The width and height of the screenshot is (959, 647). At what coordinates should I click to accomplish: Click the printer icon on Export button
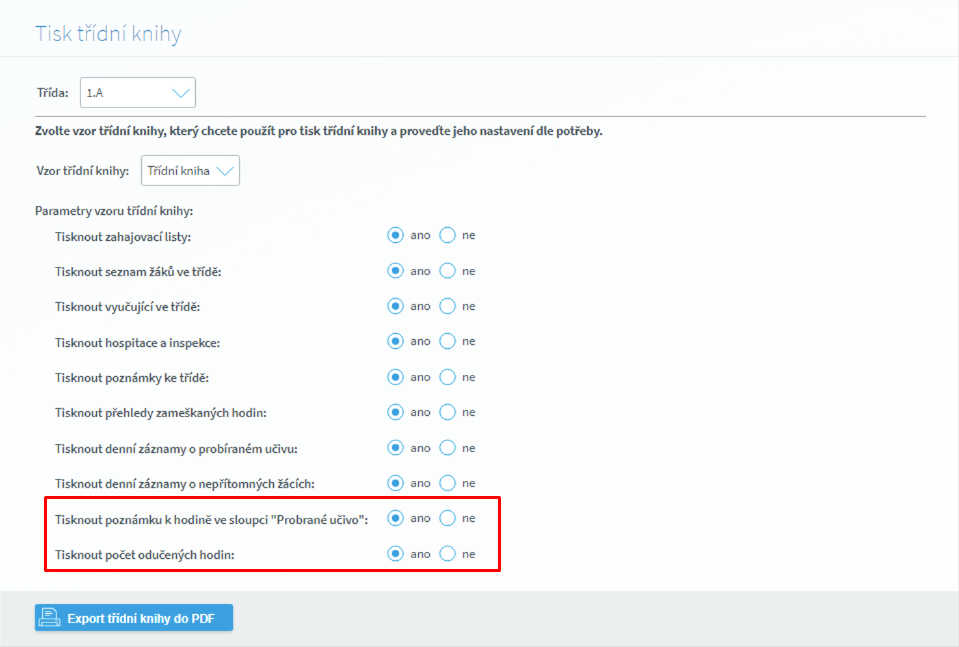(x=49, y=618)
